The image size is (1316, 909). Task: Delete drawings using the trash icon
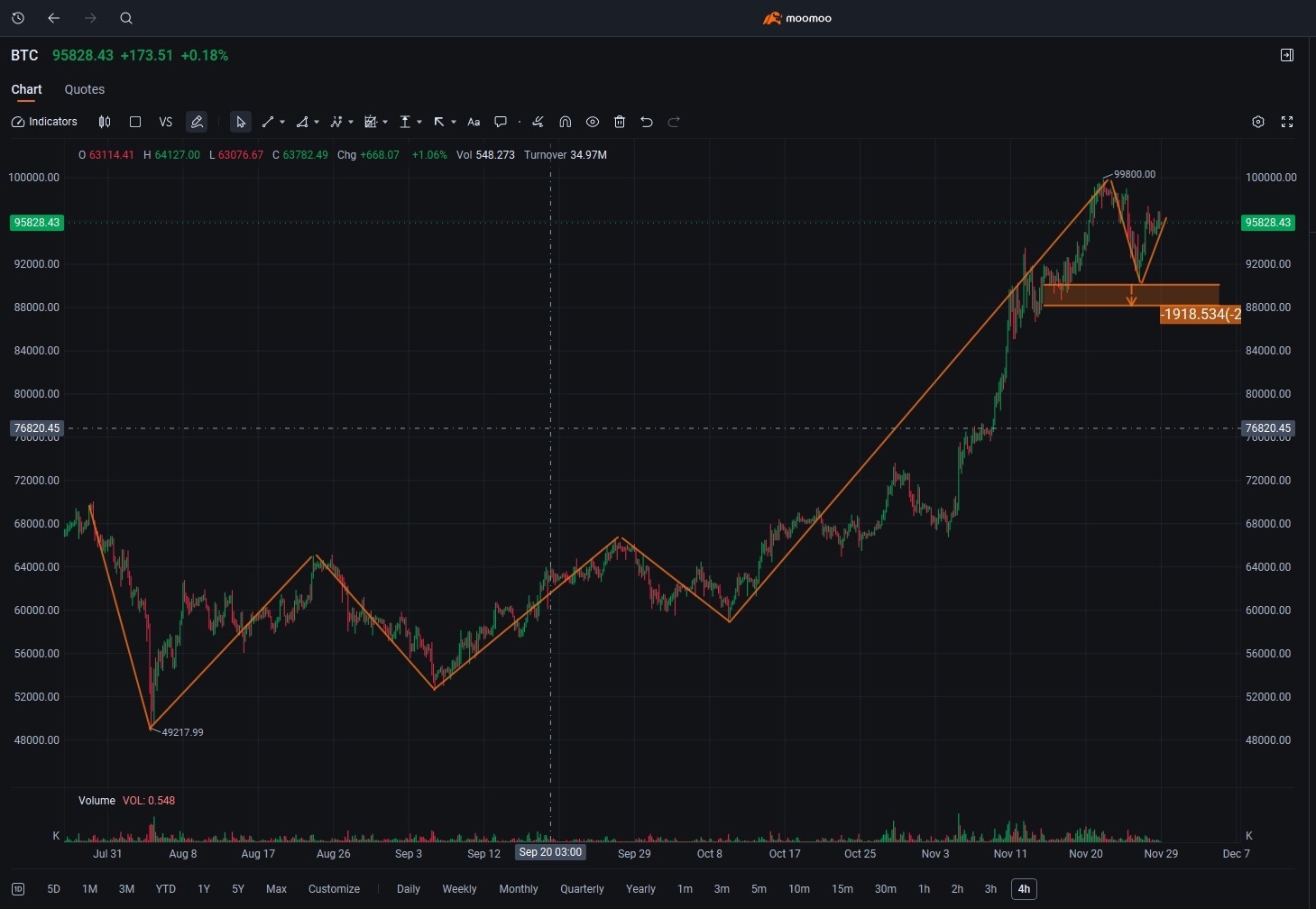click(x=620, y=122)
